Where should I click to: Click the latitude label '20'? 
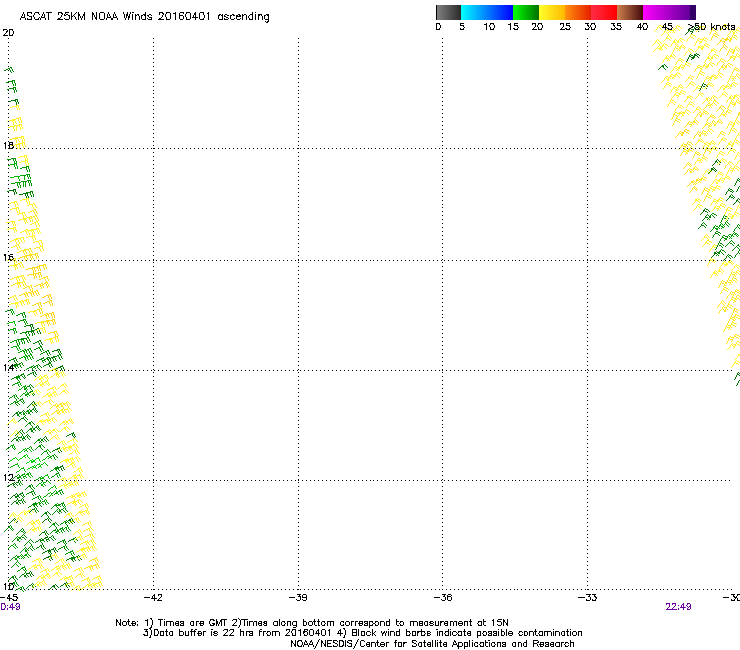click(x=8, y=33)
